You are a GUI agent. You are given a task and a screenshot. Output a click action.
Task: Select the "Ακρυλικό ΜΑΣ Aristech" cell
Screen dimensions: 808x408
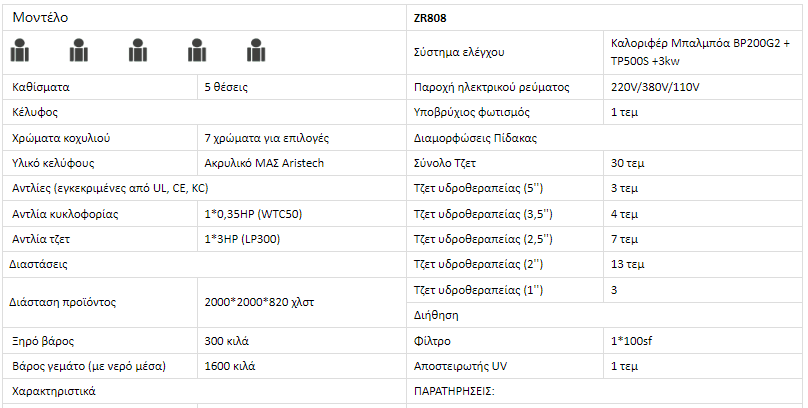[x=264, y=163]
